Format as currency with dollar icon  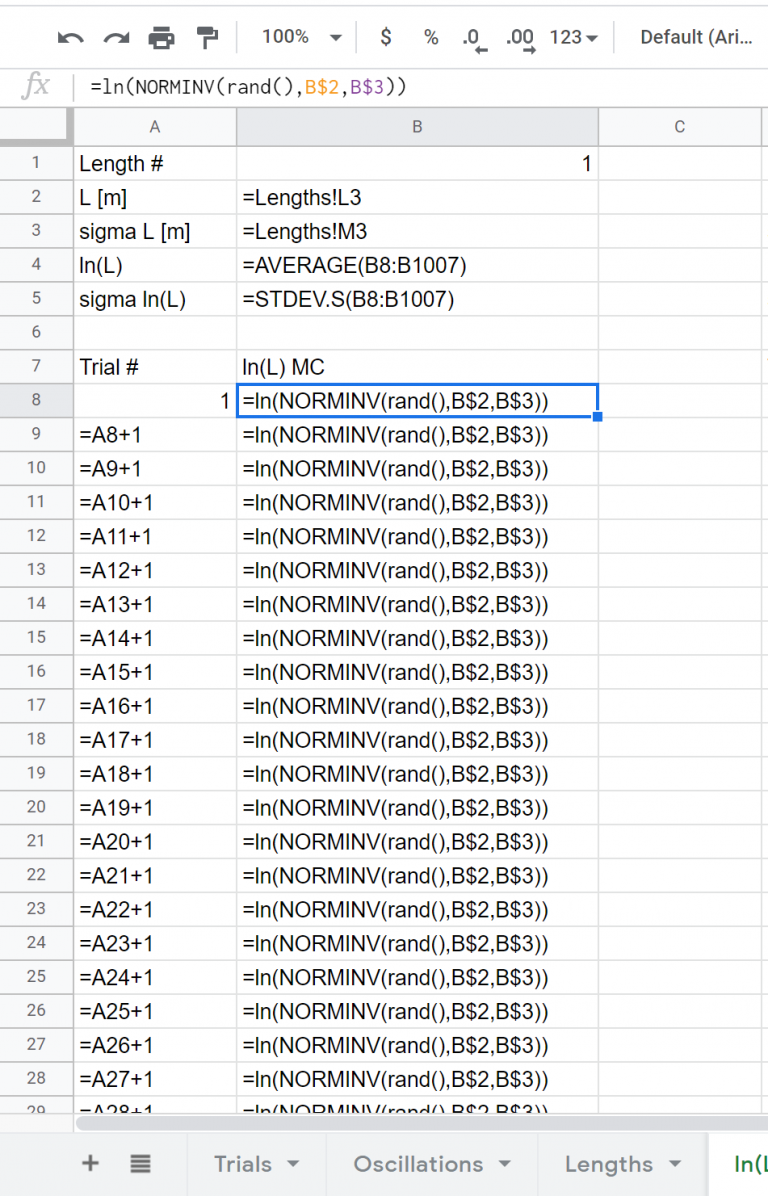(x=386, y=37)
